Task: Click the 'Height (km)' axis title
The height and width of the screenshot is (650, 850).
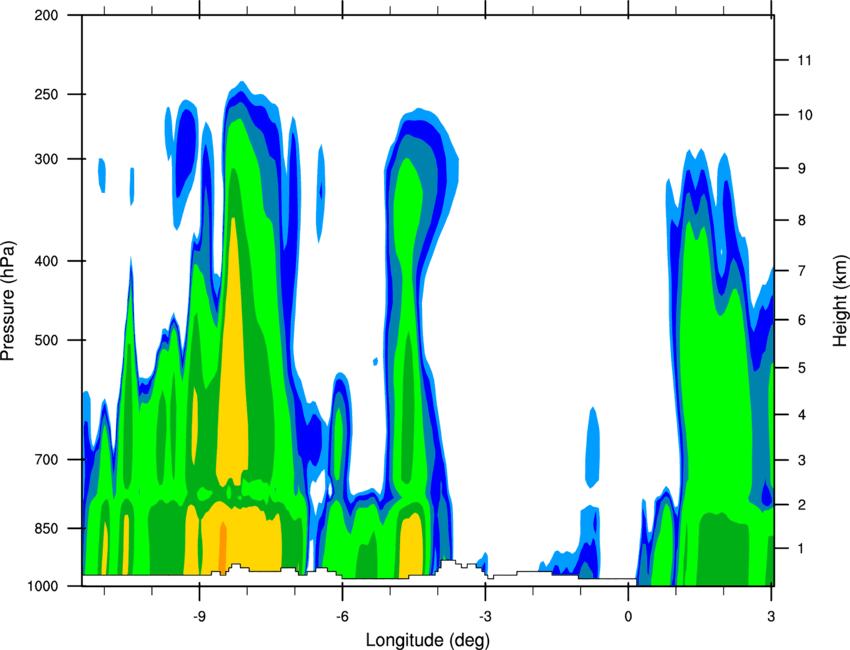Action: [840, 300]
